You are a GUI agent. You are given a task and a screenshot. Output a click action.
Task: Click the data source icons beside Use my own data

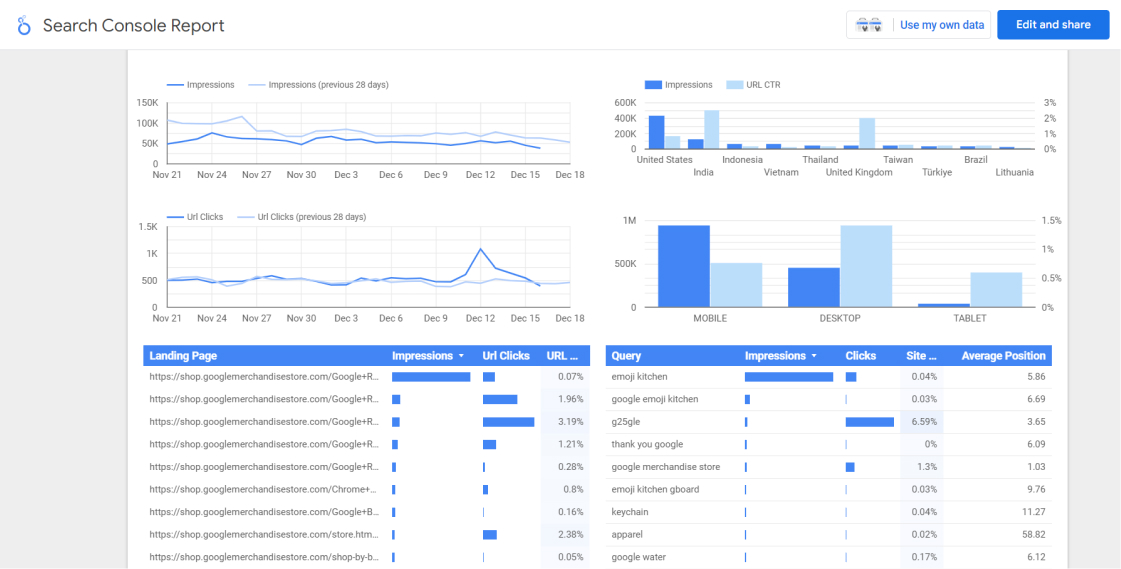(x=869, y=25)
